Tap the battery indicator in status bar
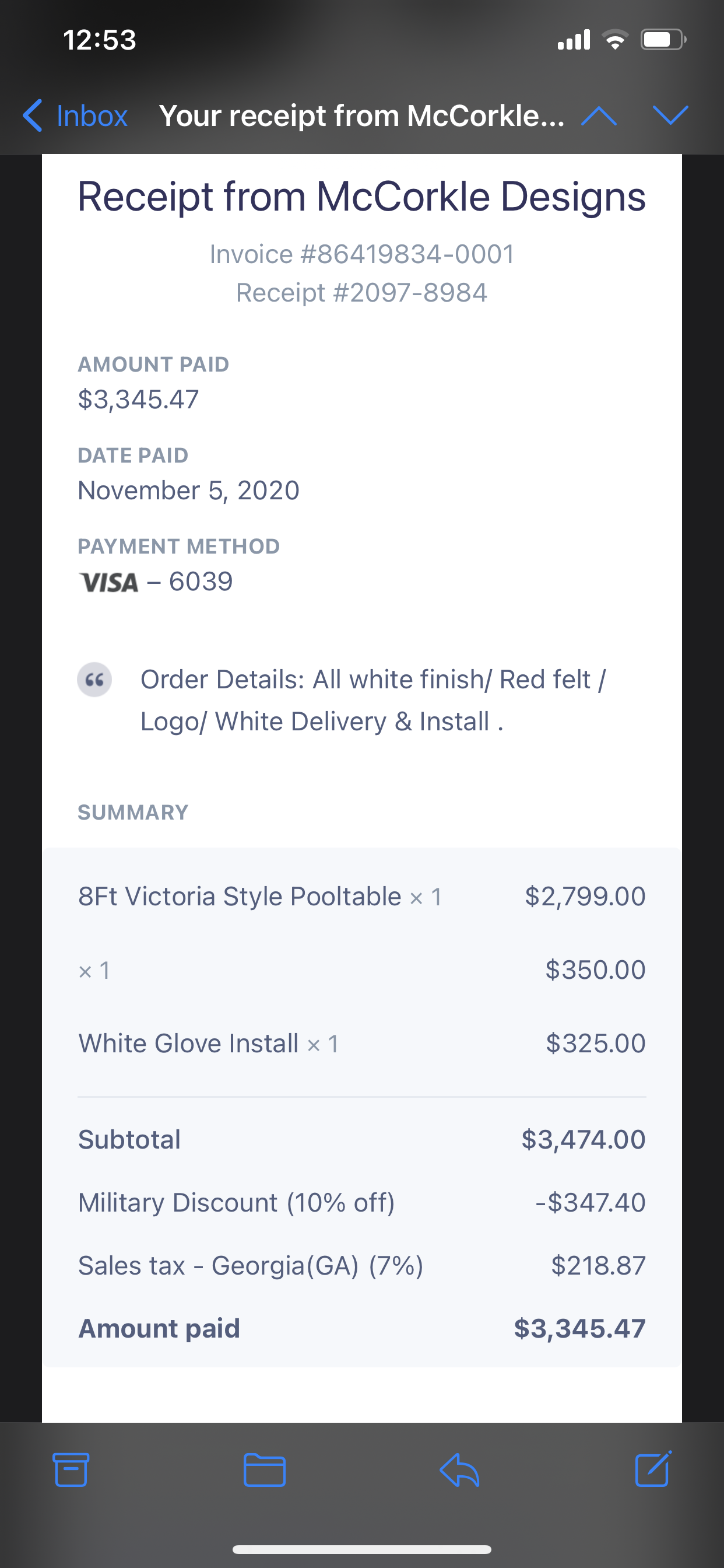The image size is (724, 1568). pos(663,40)
